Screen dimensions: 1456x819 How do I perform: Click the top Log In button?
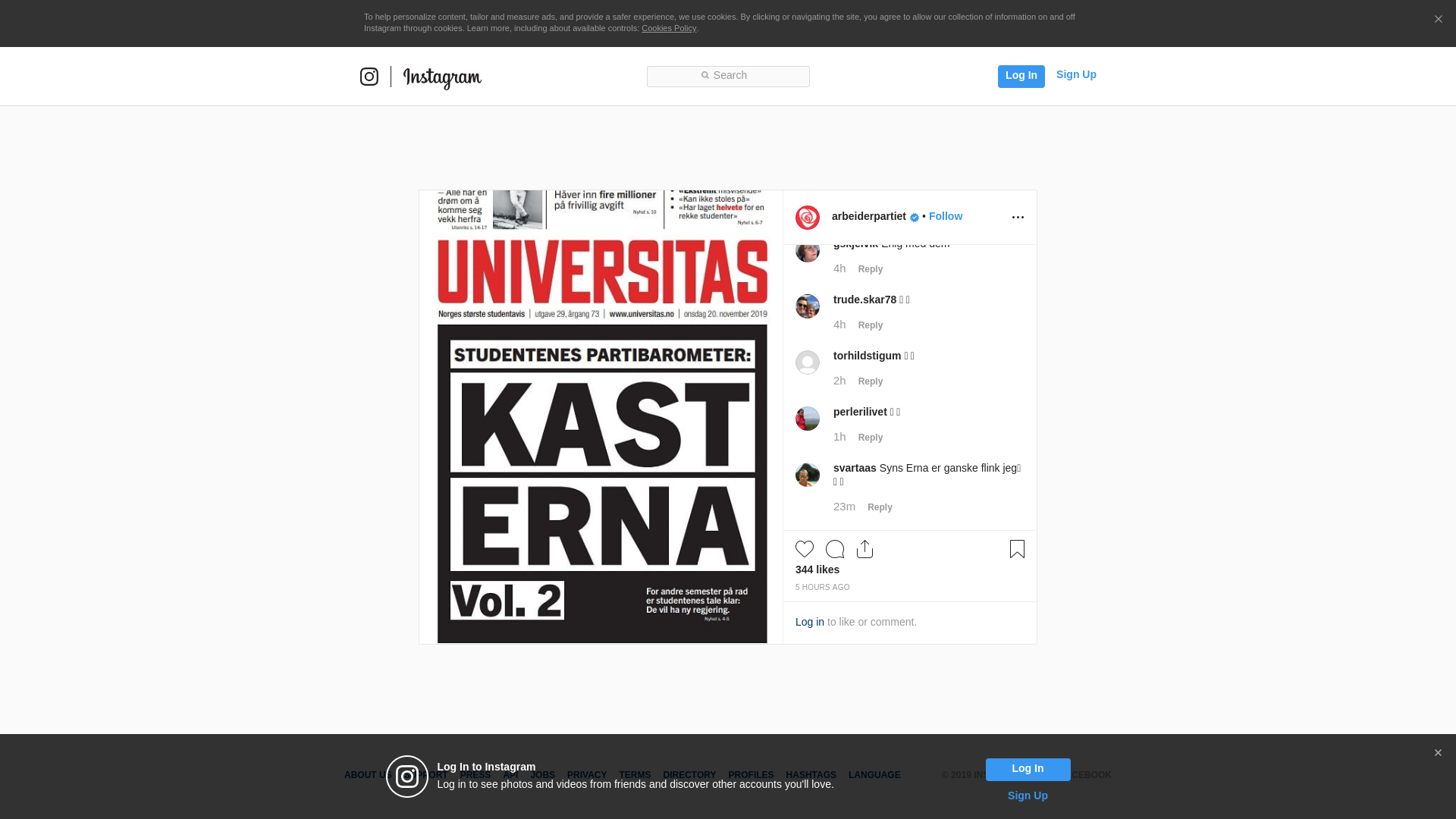pos(1021,76)
